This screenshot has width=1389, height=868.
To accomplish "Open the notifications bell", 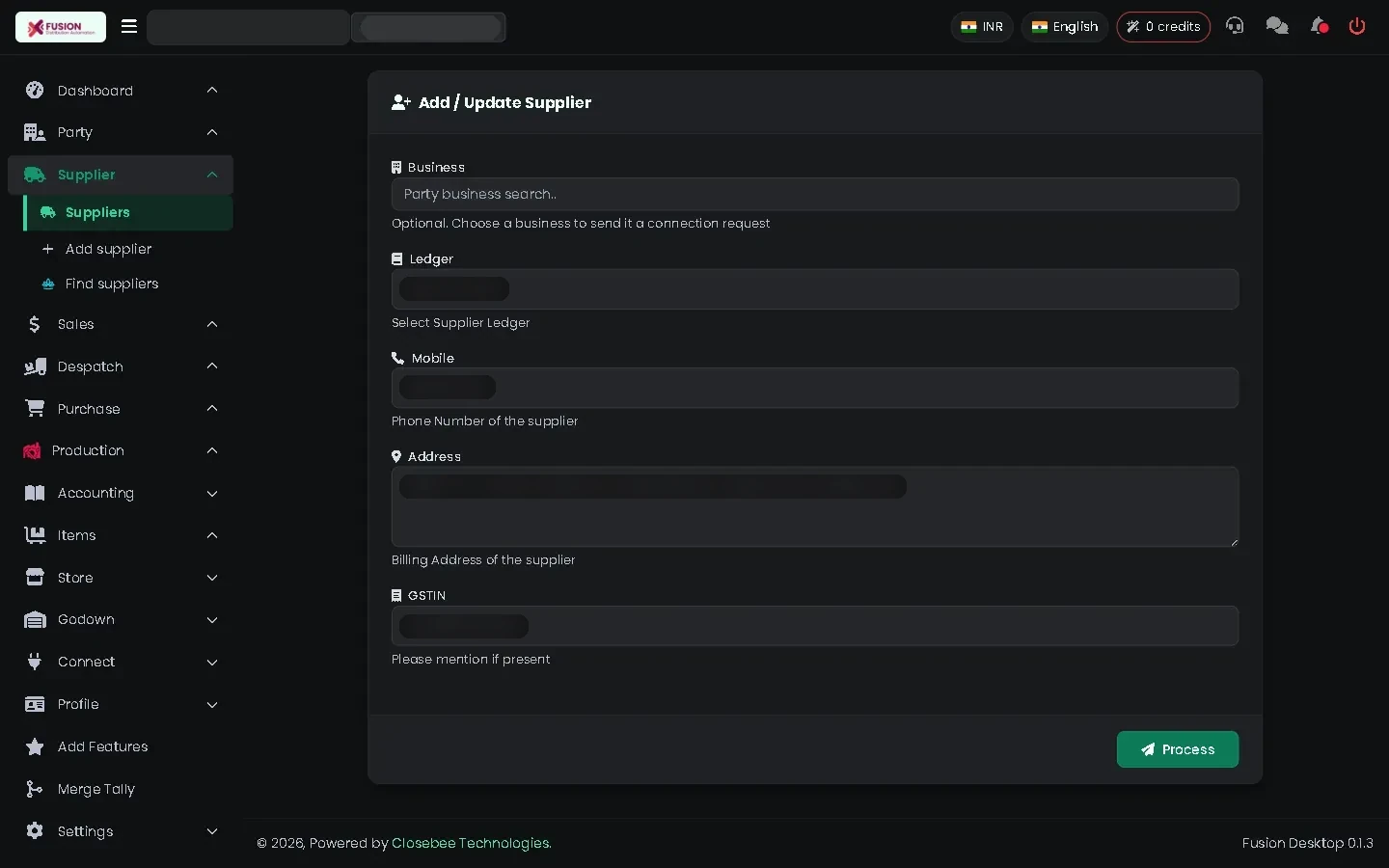I will 1319,26.
